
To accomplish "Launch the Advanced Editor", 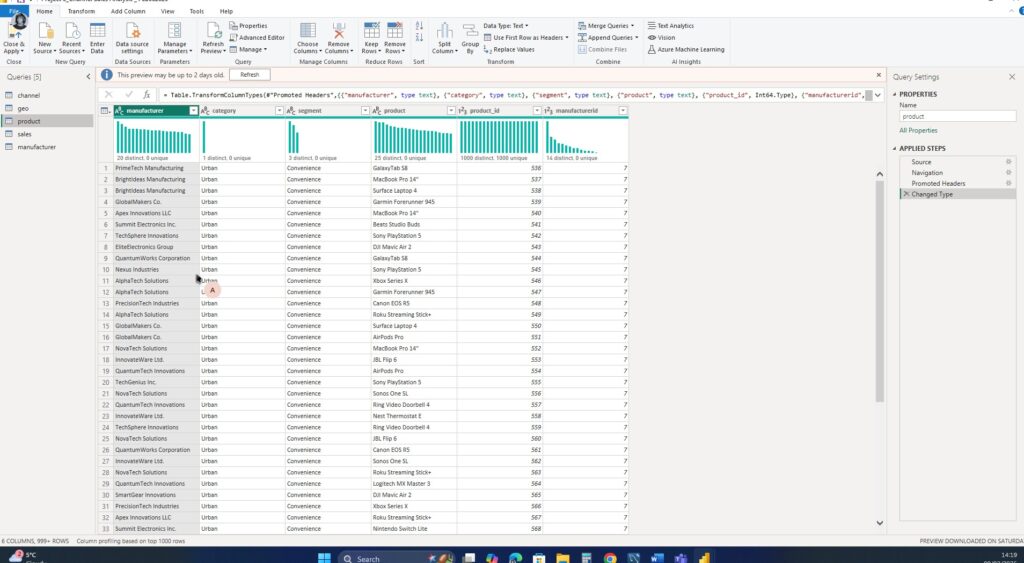I will point(257,37).
